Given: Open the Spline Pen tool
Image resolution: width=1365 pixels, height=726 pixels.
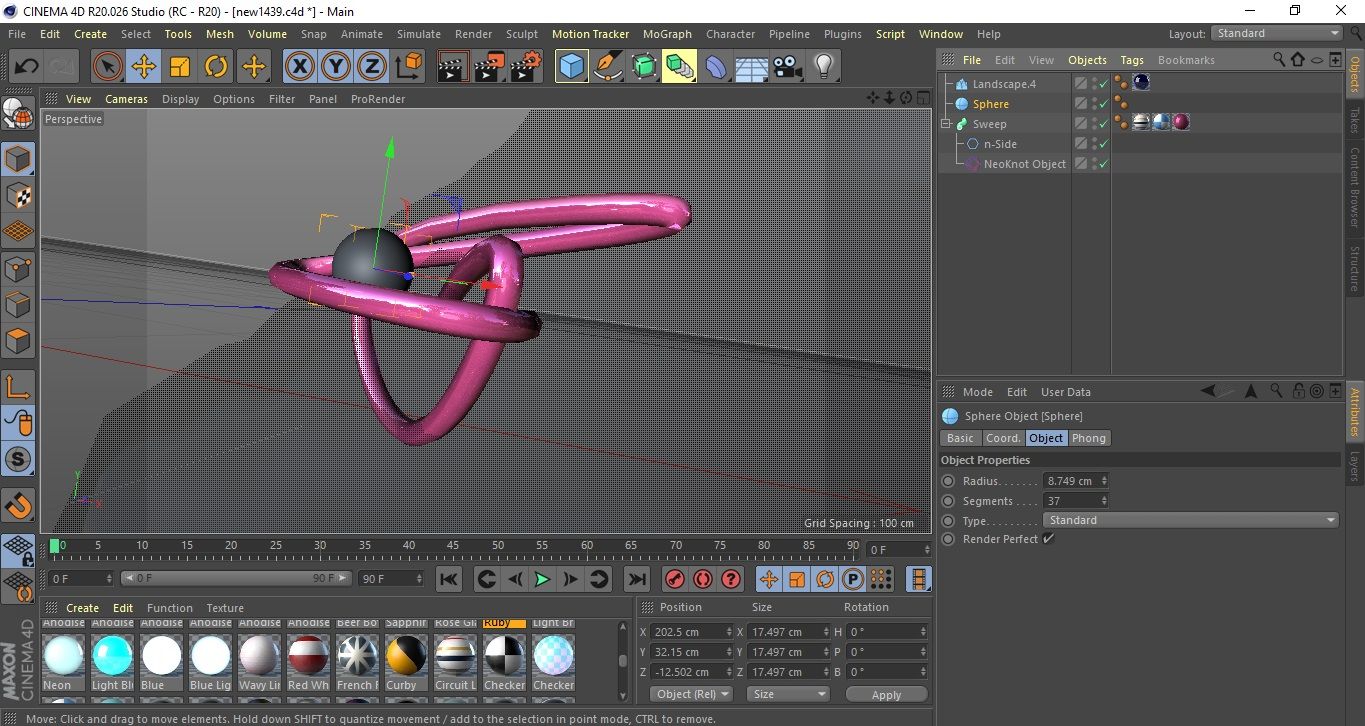Looking at the screenshot, I should 607,67.
